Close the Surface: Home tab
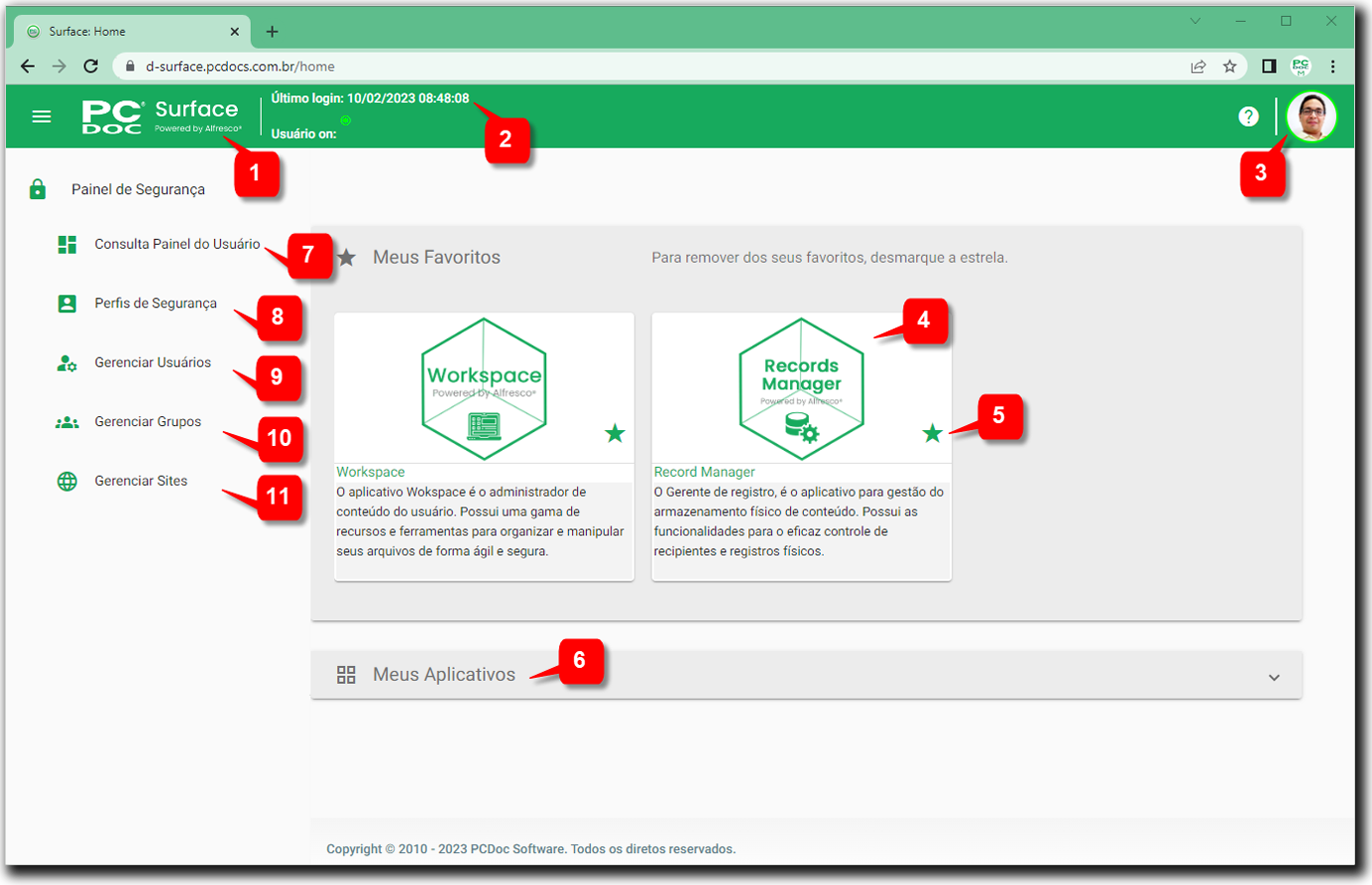Screen dimensions: 1372x885 pos(235,32)
